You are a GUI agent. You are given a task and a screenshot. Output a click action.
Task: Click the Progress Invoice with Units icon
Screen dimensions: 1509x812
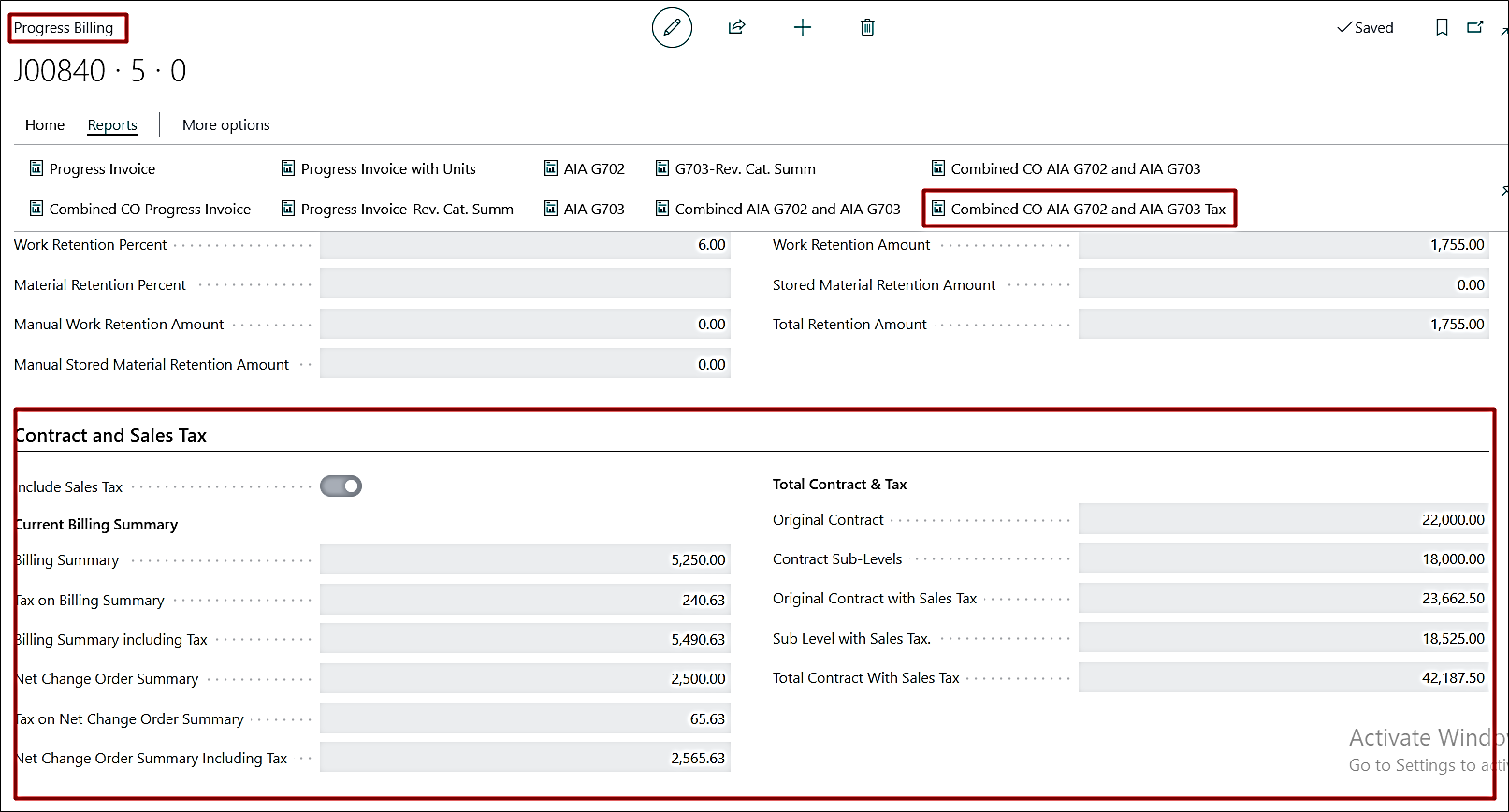[x=288, y=168]
